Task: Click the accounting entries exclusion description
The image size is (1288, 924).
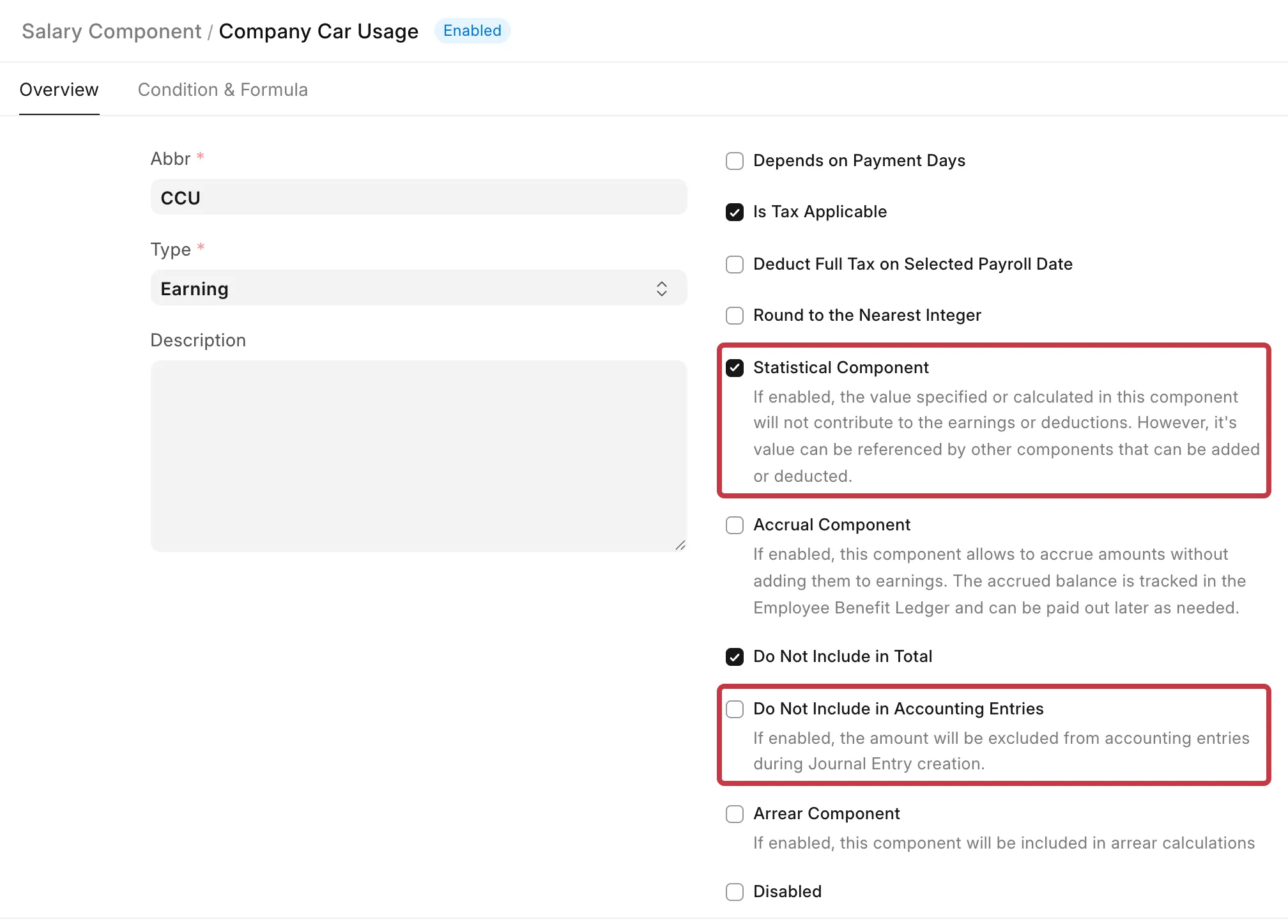Action: (1001, 751)
